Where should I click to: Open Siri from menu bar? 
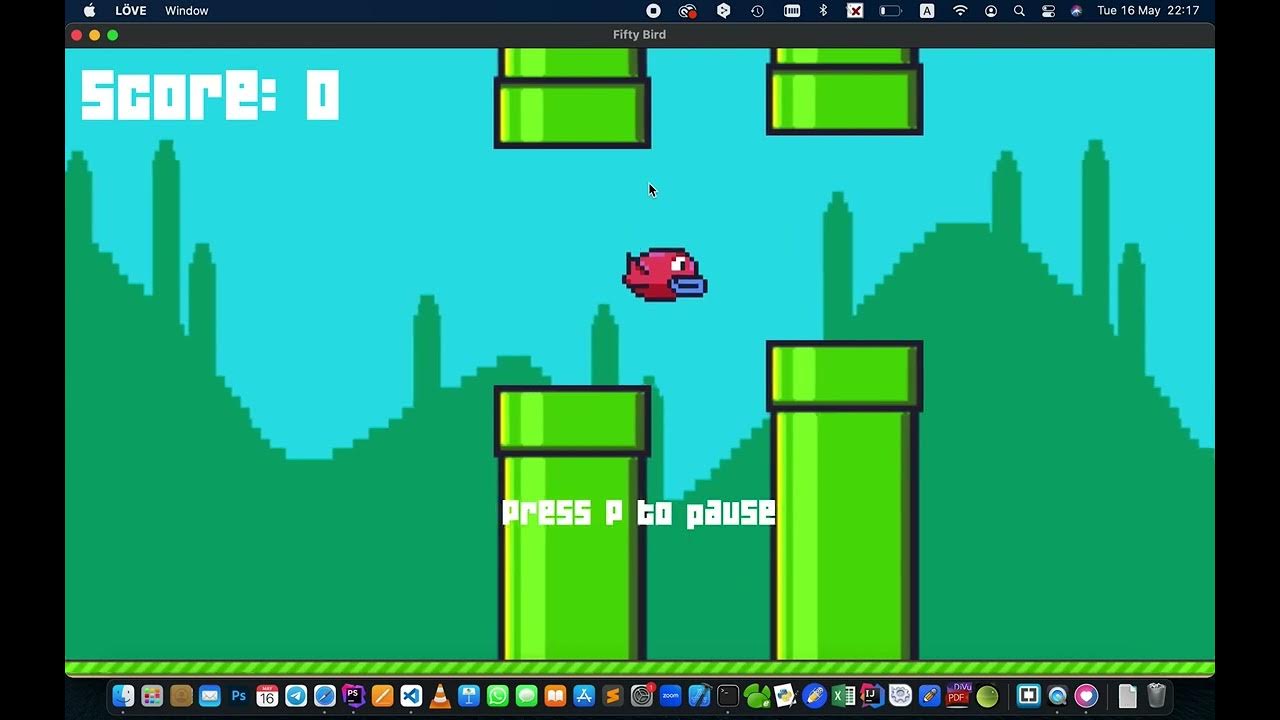(1076, 11)
